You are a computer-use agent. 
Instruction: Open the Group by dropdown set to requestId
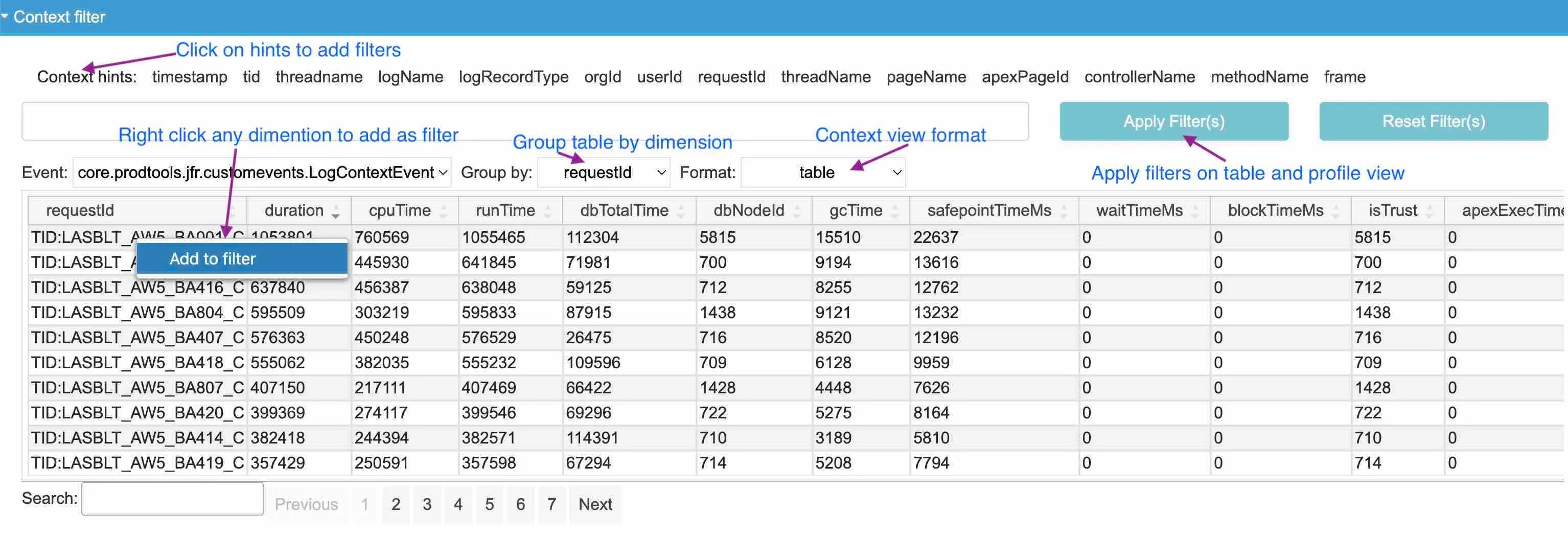pyautogui.click(x=604, y=172)
